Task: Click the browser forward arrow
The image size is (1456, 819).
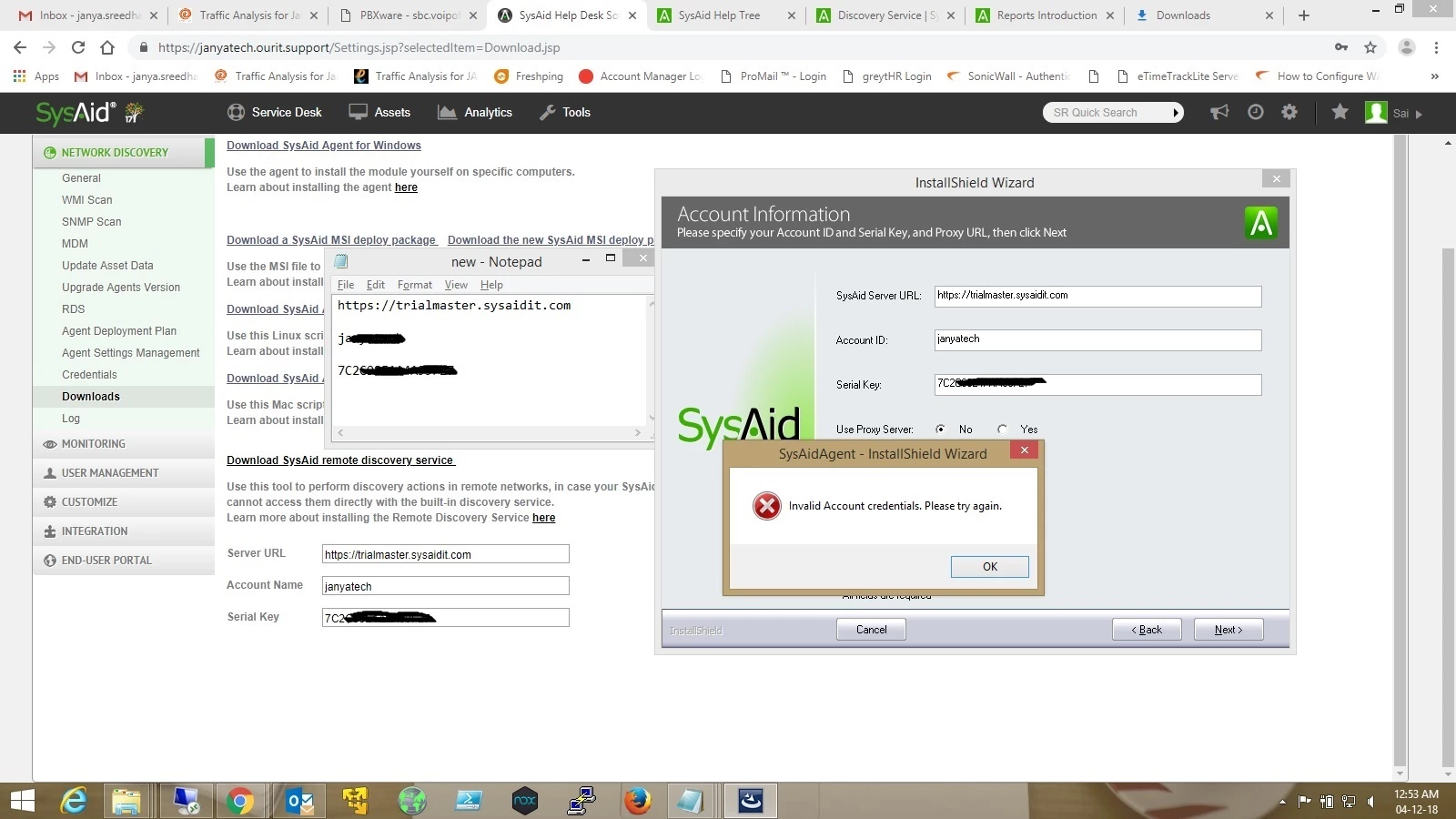Action: point(49,47)
